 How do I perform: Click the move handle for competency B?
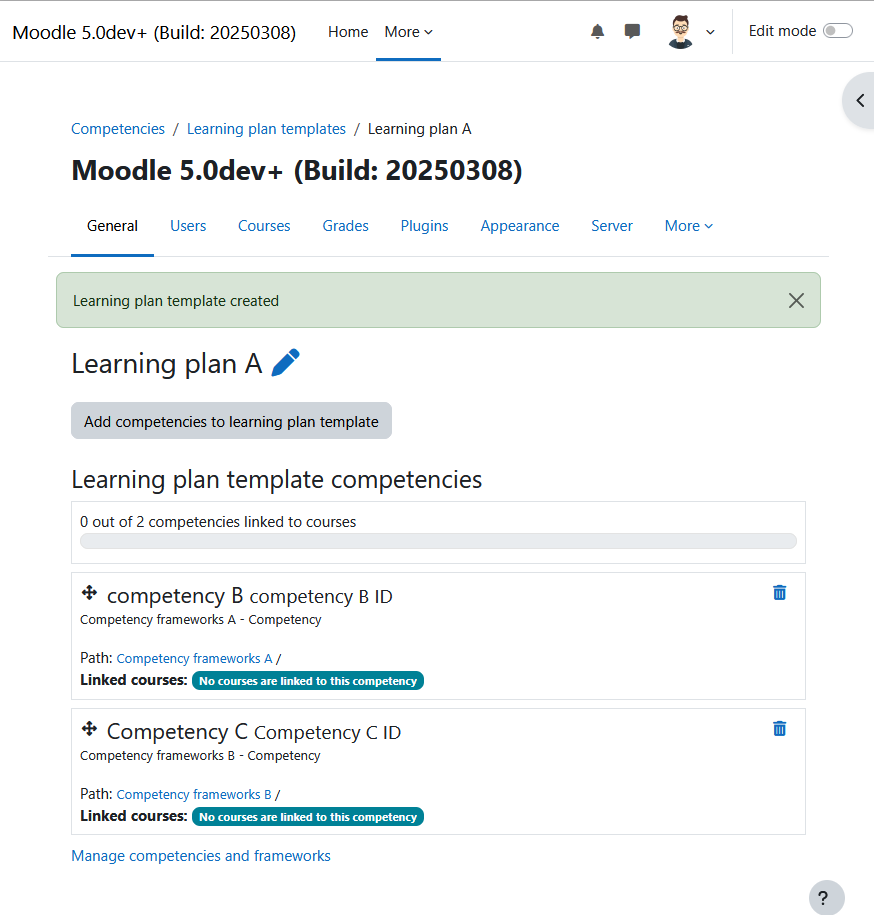pyautogui.click(x=89, y=593)
